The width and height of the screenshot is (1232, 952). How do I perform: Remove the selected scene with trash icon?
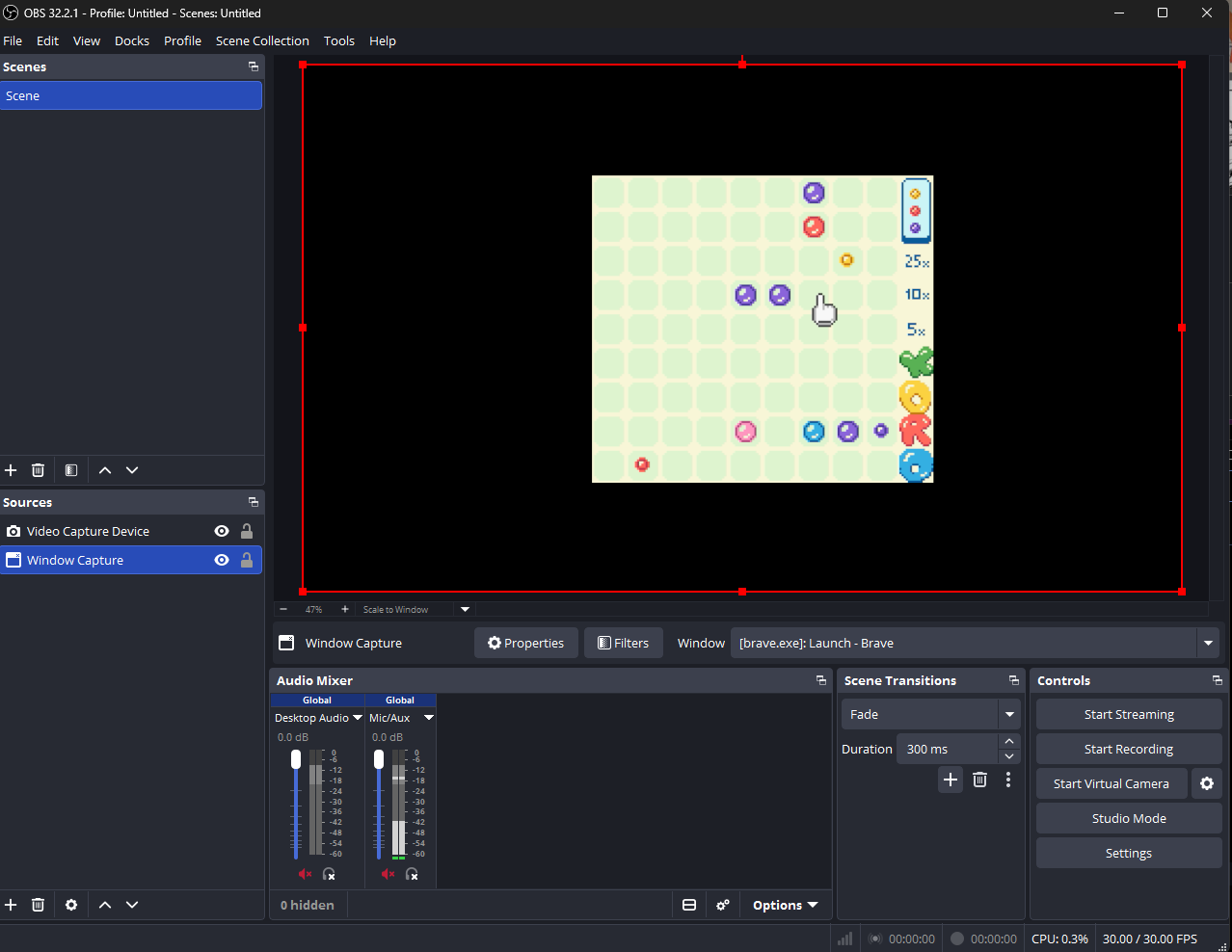pos(38,470)
